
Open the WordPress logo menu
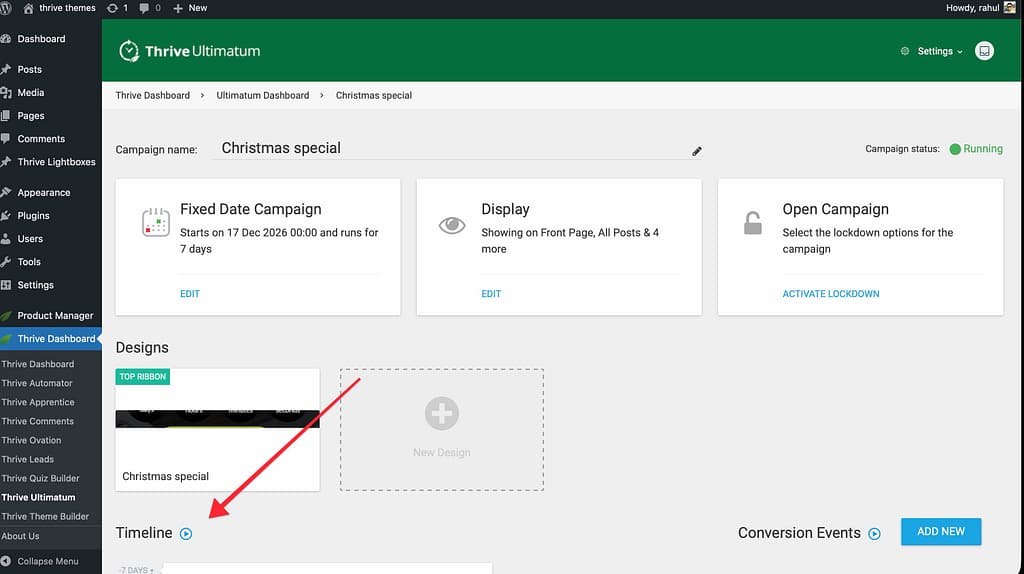tap(9, 8)
